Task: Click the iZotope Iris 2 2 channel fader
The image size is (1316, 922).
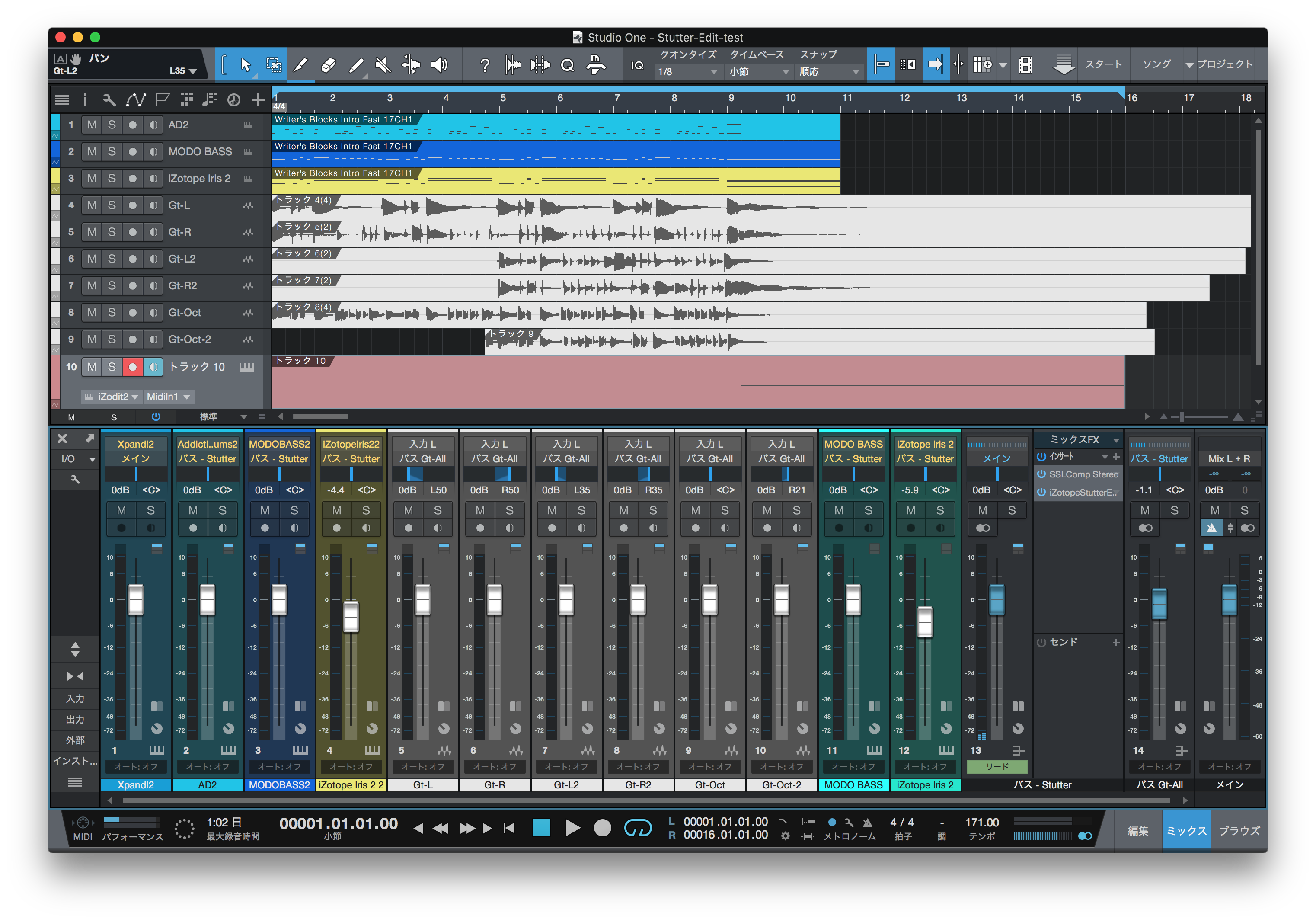Action: (x=351, y=616)
